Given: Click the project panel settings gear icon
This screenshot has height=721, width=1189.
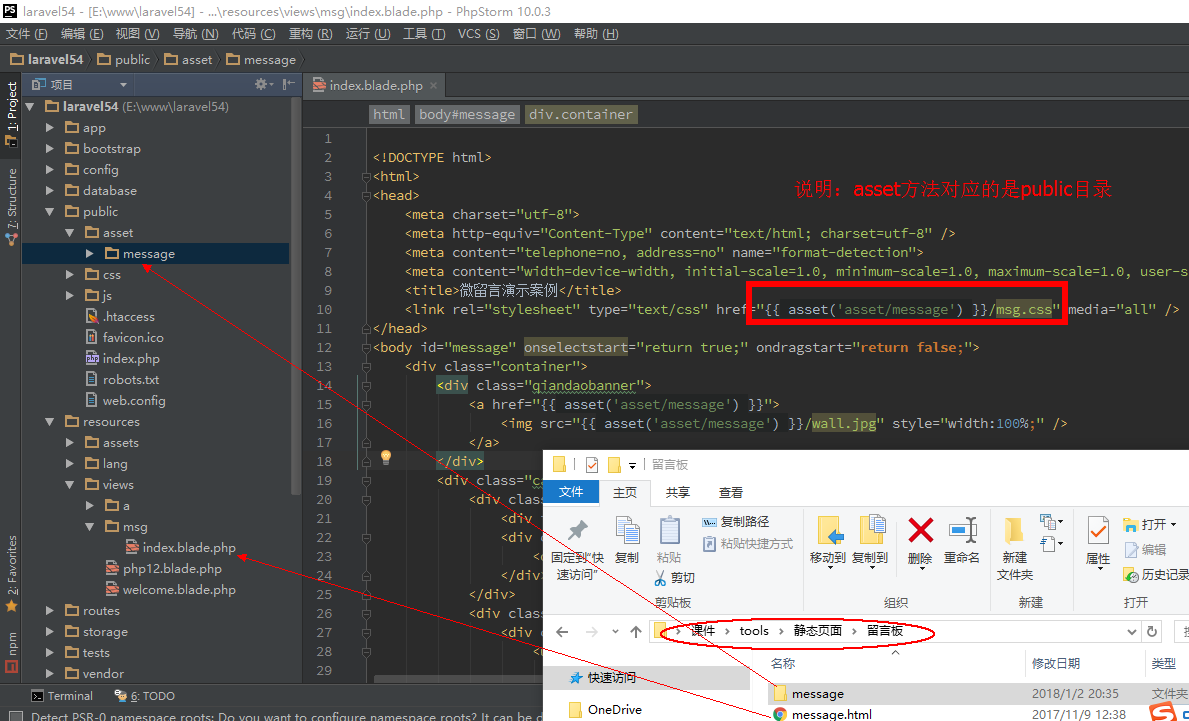Looking at the screenshot, I should point(261,85).
